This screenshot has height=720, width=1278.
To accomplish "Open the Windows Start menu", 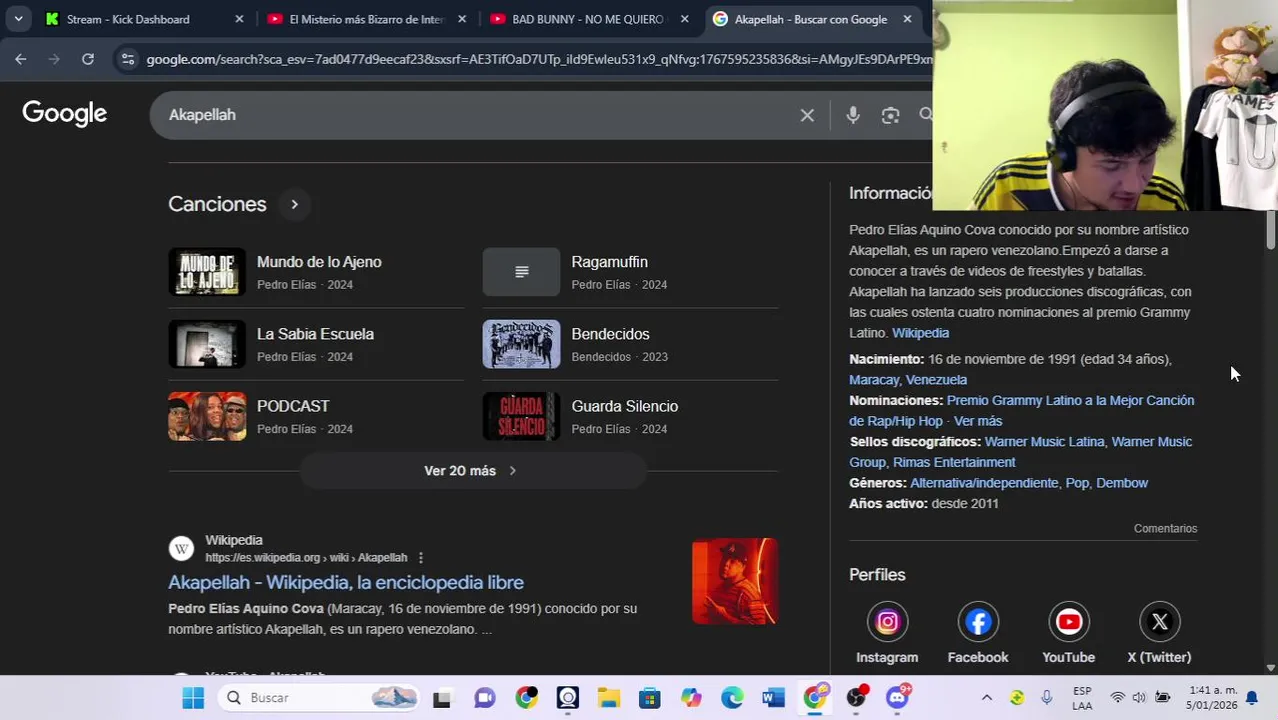I will (x=193, y=698).
